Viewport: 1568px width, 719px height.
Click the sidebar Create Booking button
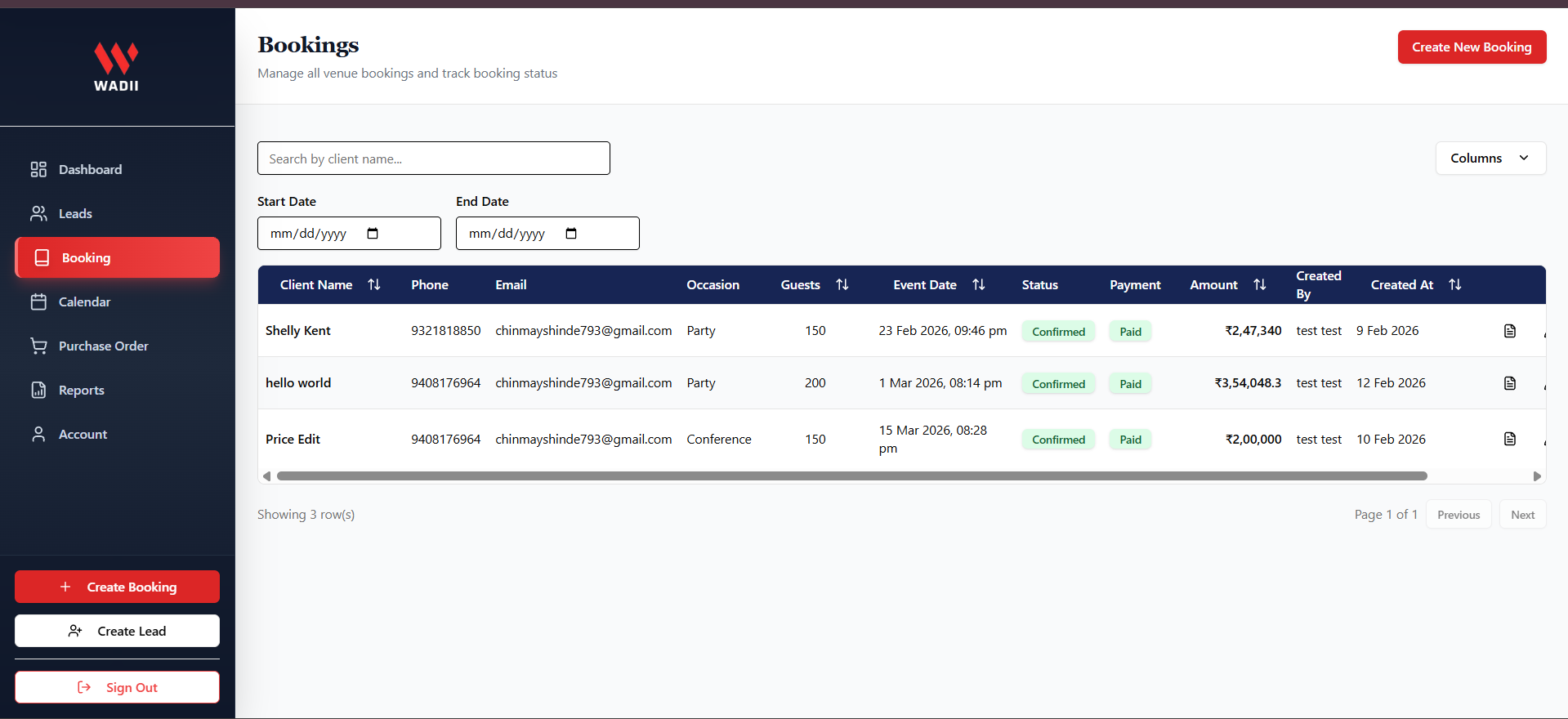click(117, 587)
